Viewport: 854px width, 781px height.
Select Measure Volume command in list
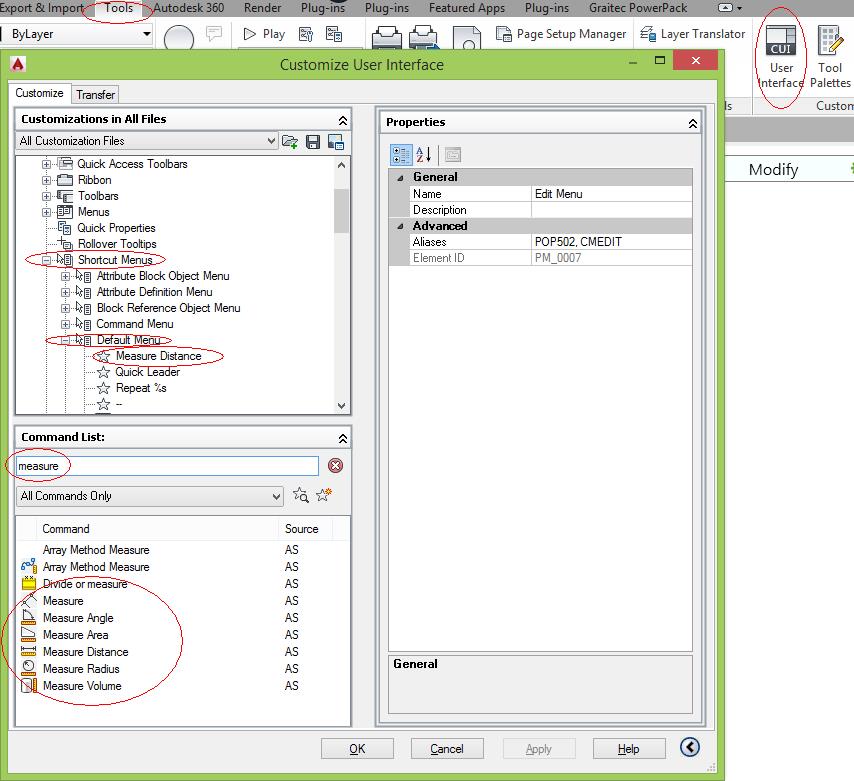(82, 686)
